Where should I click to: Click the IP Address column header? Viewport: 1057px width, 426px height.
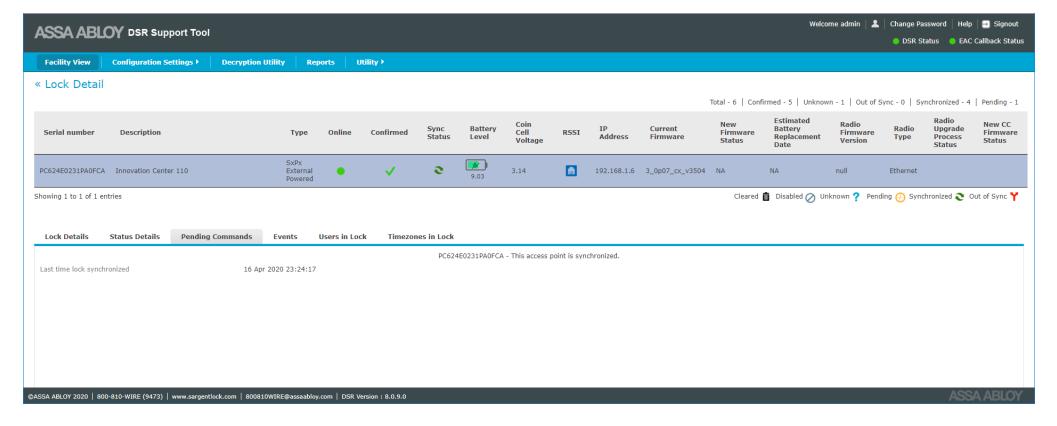click(x=613, y=132)
